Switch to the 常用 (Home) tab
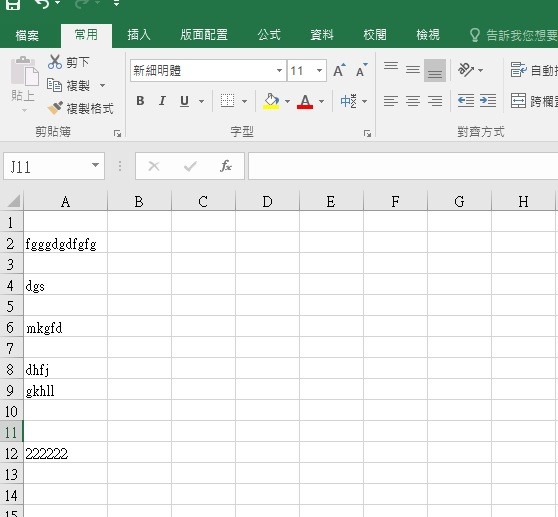The width and height of the screenshot is (558, 517). pos(86,35)
